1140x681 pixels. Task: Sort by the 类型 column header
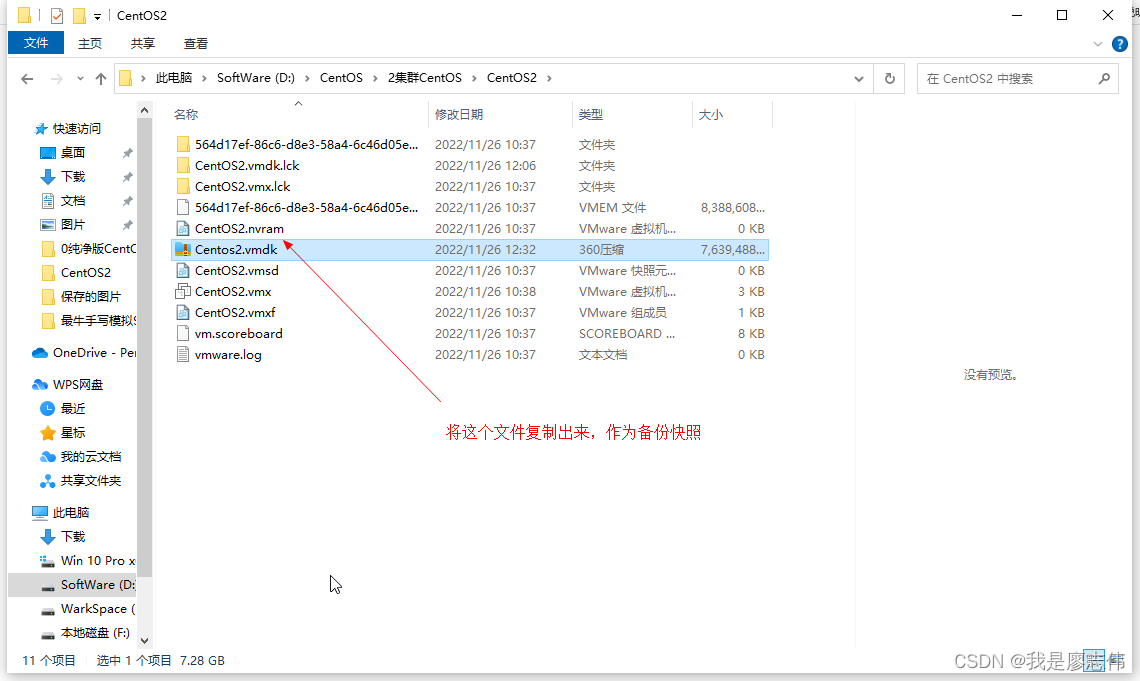590,114
